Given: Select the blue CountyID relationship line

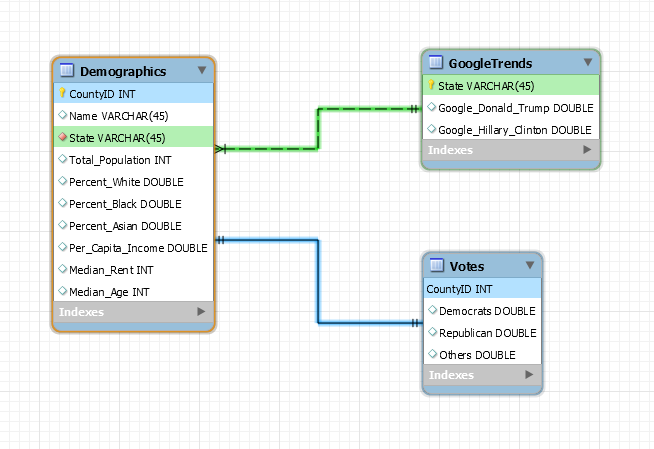Looking at the screenshot, I should coord(318,281).
